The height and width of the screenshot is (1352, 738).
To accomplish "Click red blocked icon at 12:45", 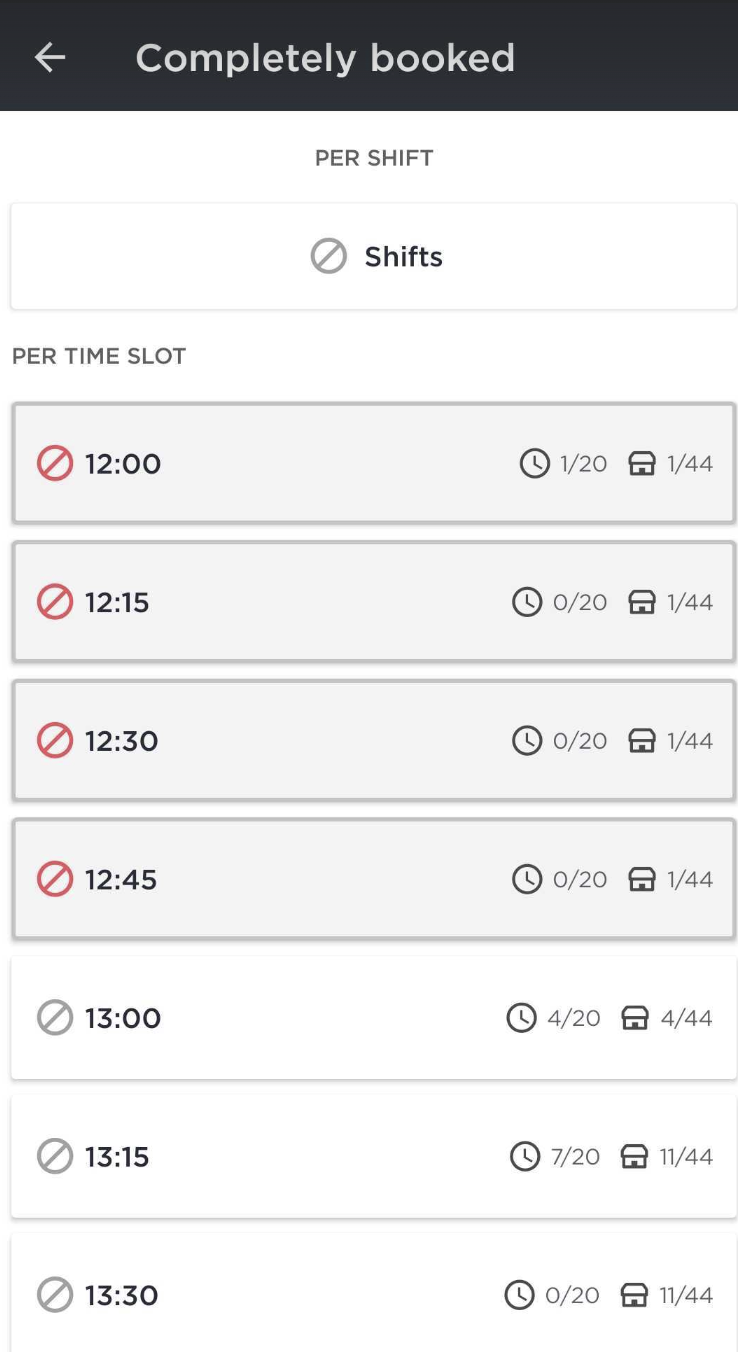I will (55, 880).
